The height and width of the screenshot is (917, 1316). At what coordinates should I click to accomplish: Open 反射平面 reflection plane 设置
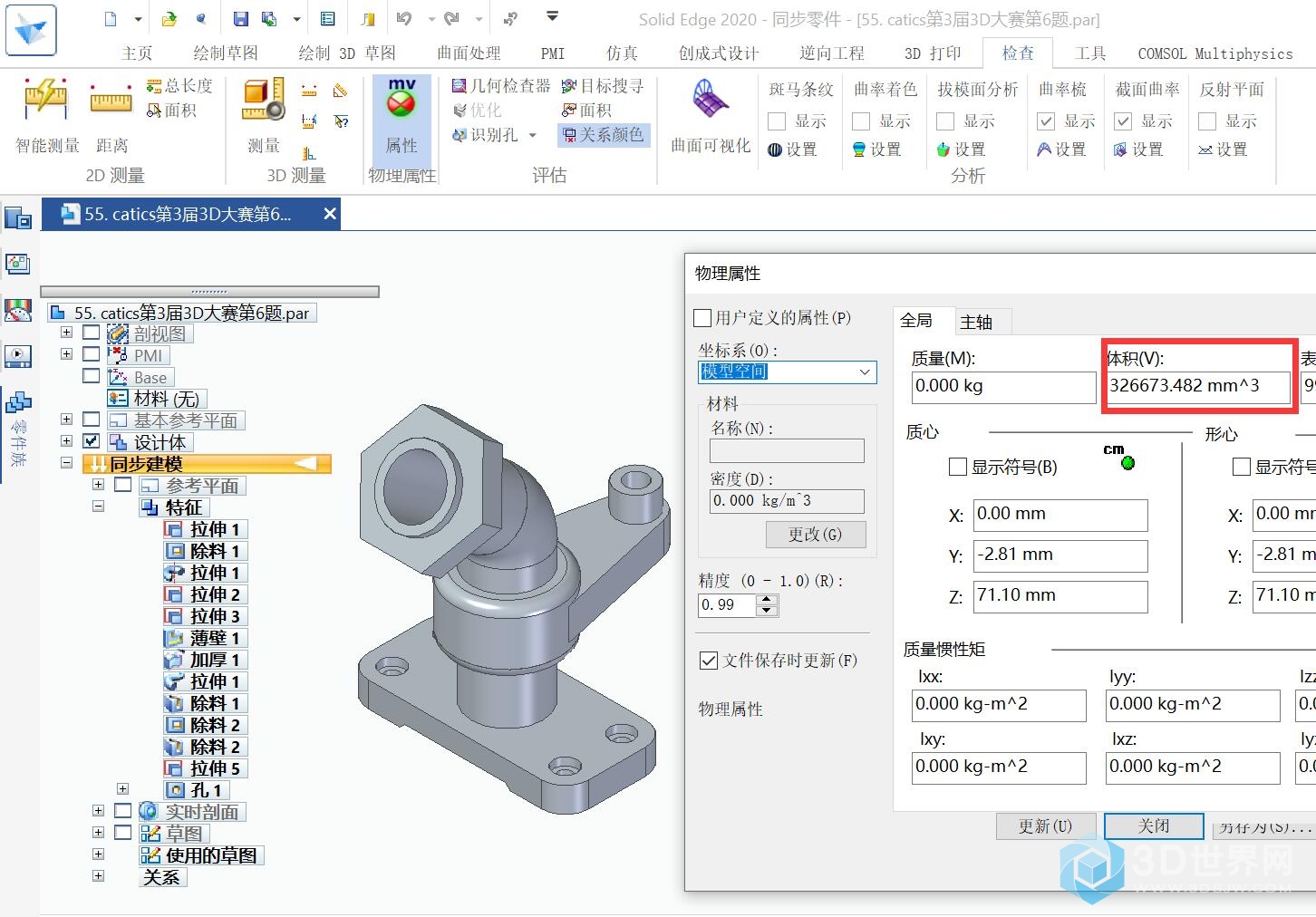tap(1223, 150)
